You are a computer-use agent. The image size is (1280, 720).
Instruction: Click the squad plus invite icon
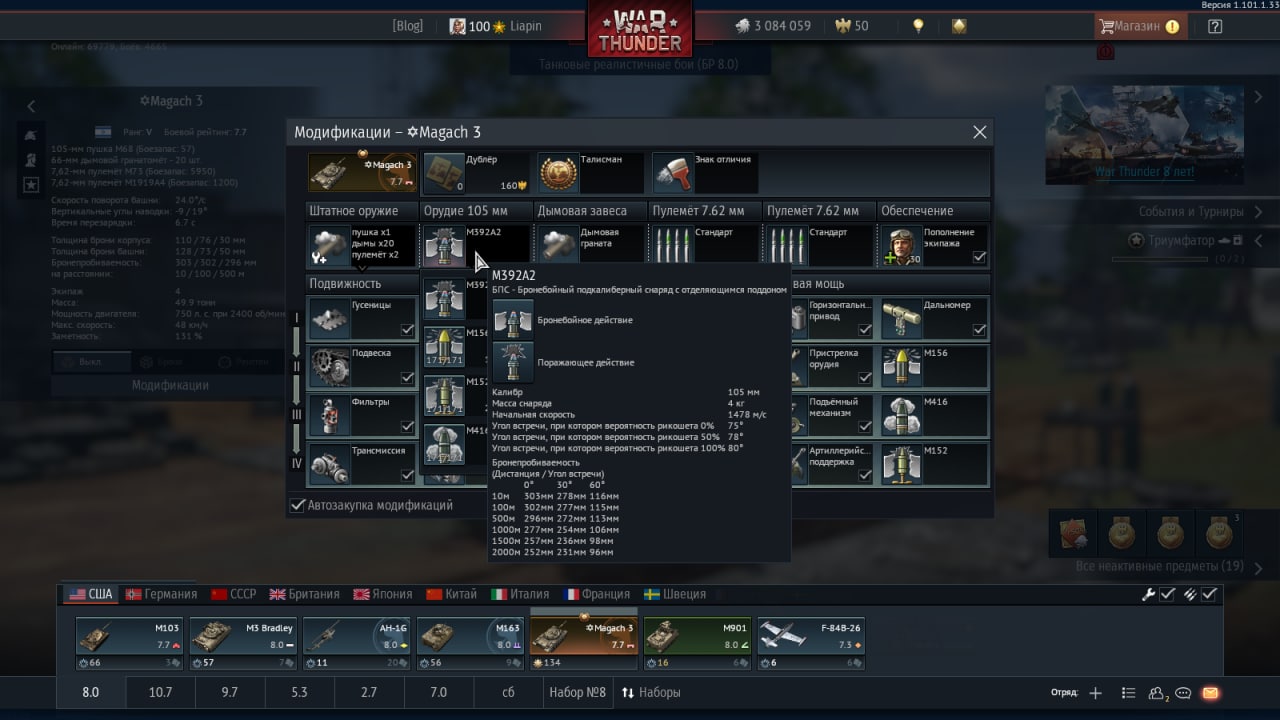pos(1095,693)
